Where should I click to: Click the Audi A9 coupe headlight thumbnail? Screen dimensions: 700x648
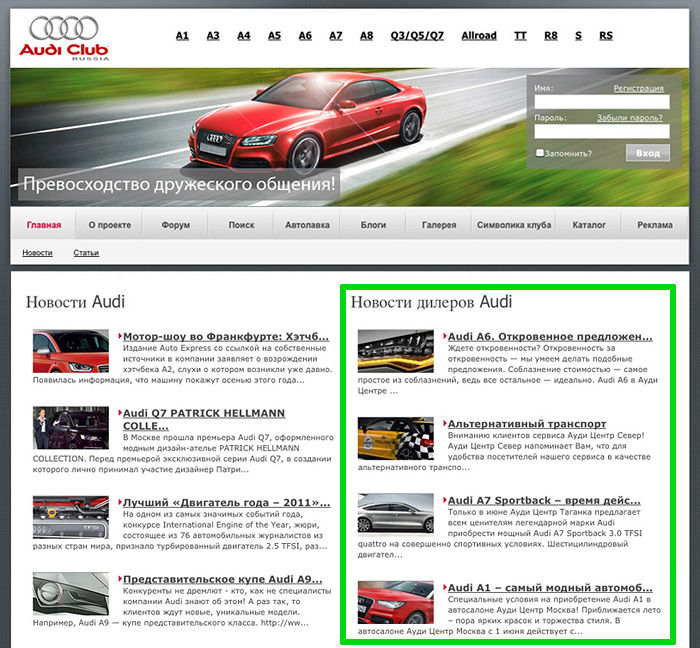pyautogui.click(x=71, y=594)
